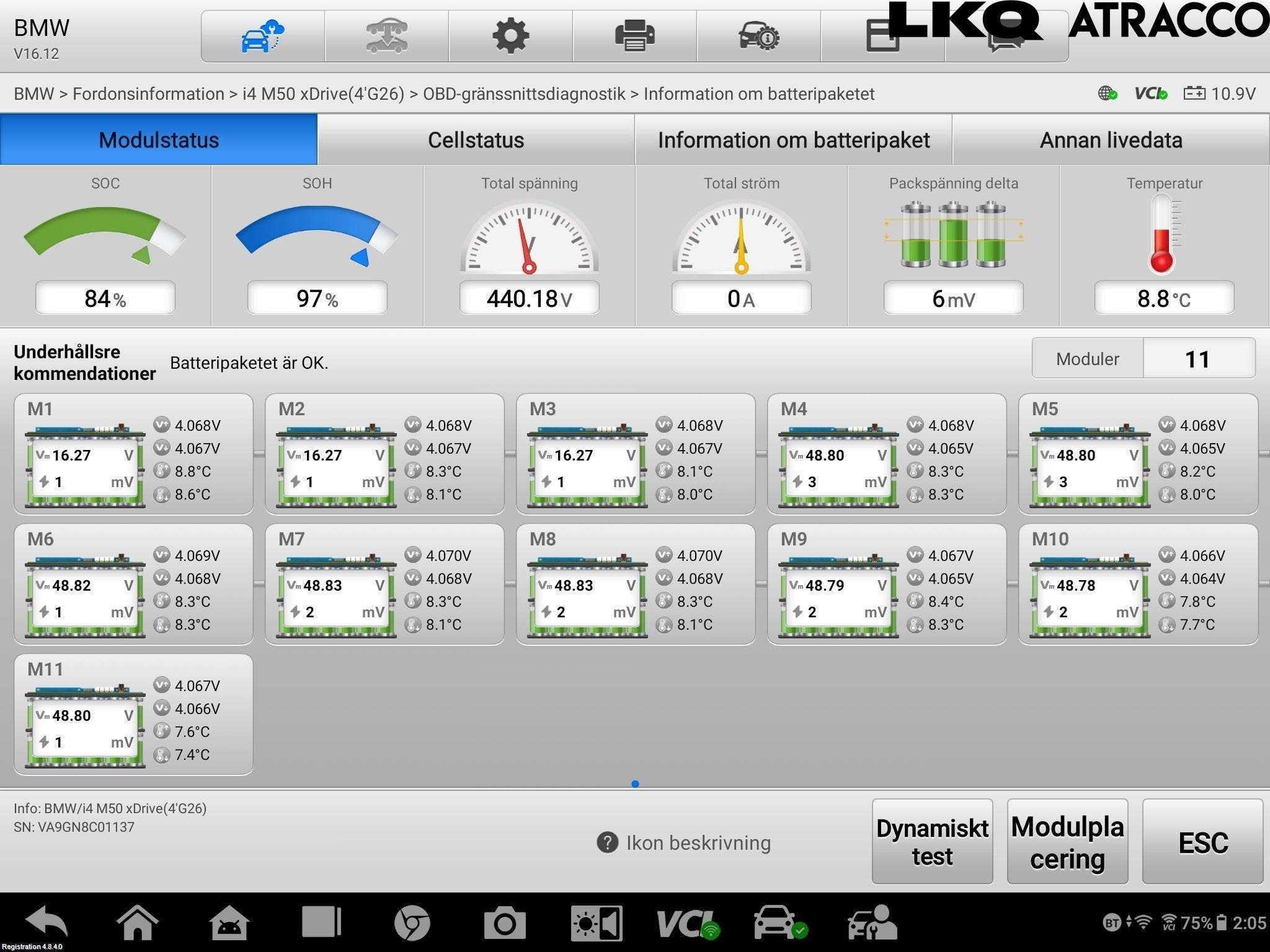Open the settings gear in the toolbar
1270x952 pixels.
click(x=510, y=36)
